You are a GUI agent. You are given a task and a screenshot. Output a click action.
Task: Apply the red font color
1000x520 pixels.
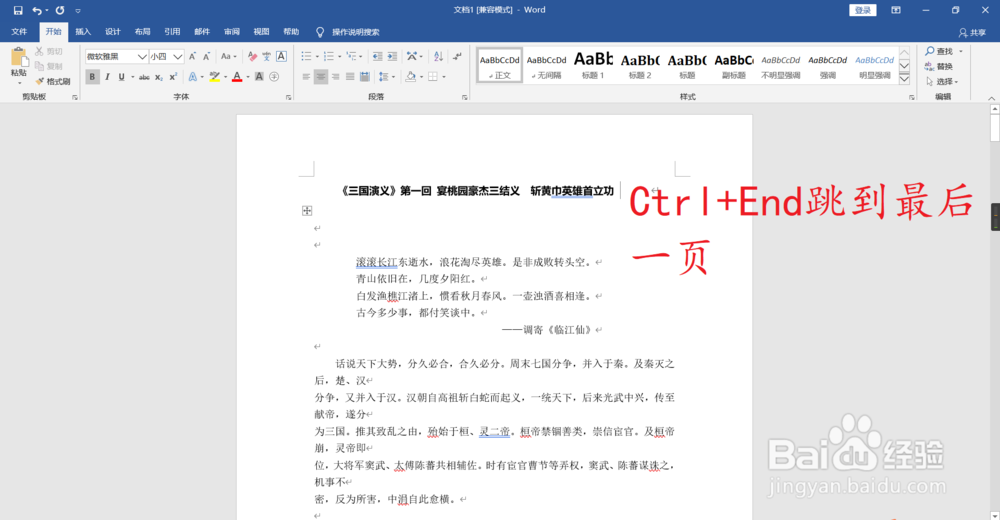(x=237, y=77)
